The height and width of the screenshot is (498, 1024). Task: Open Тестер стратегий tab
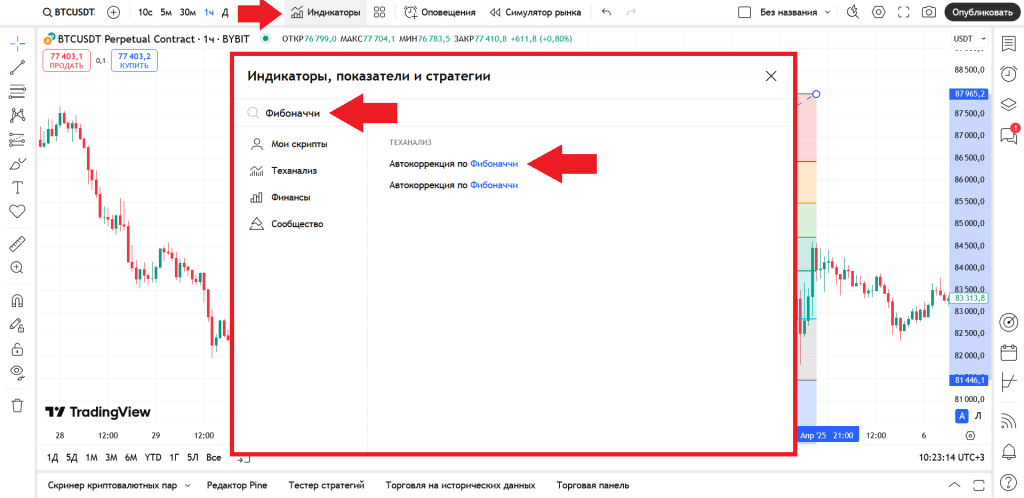tap(327, 486)
